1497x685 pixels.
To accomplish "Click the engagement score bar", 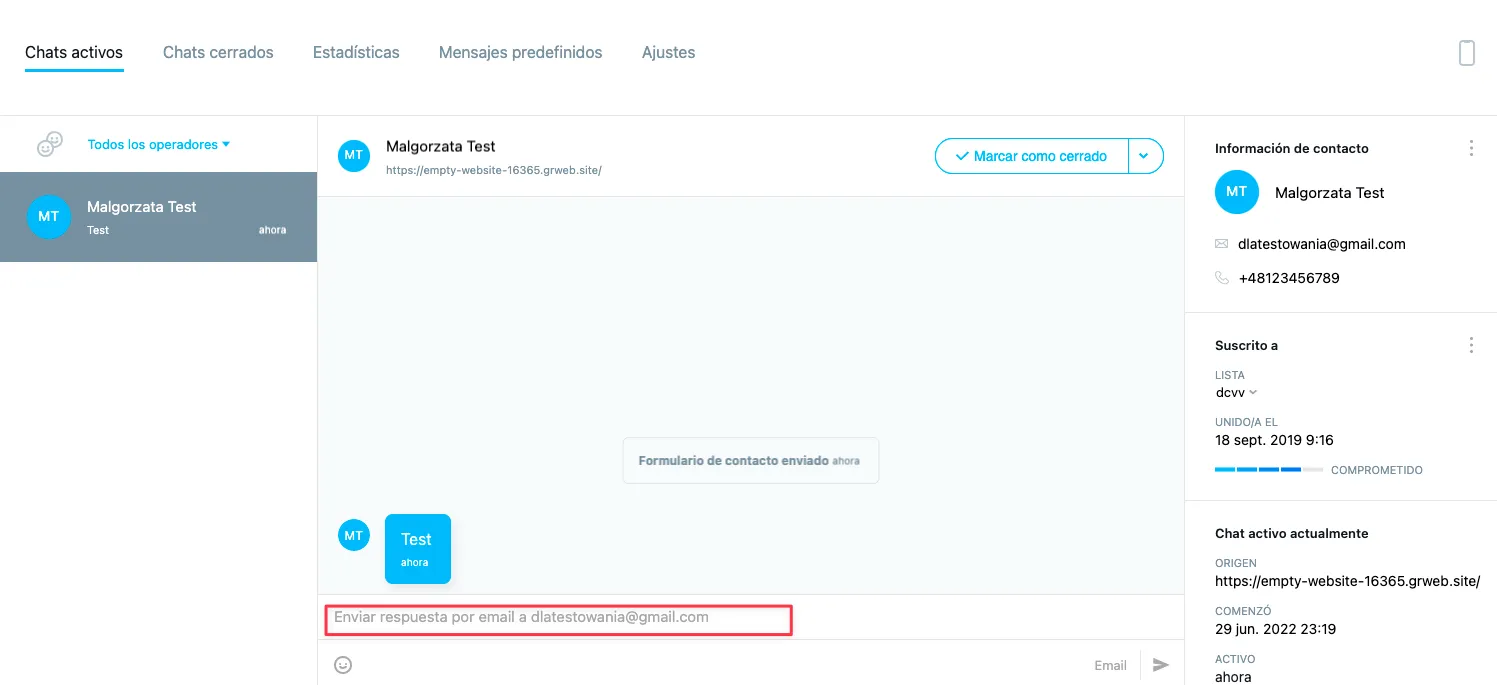I will pyautogui.click(x=1269, y=469).
